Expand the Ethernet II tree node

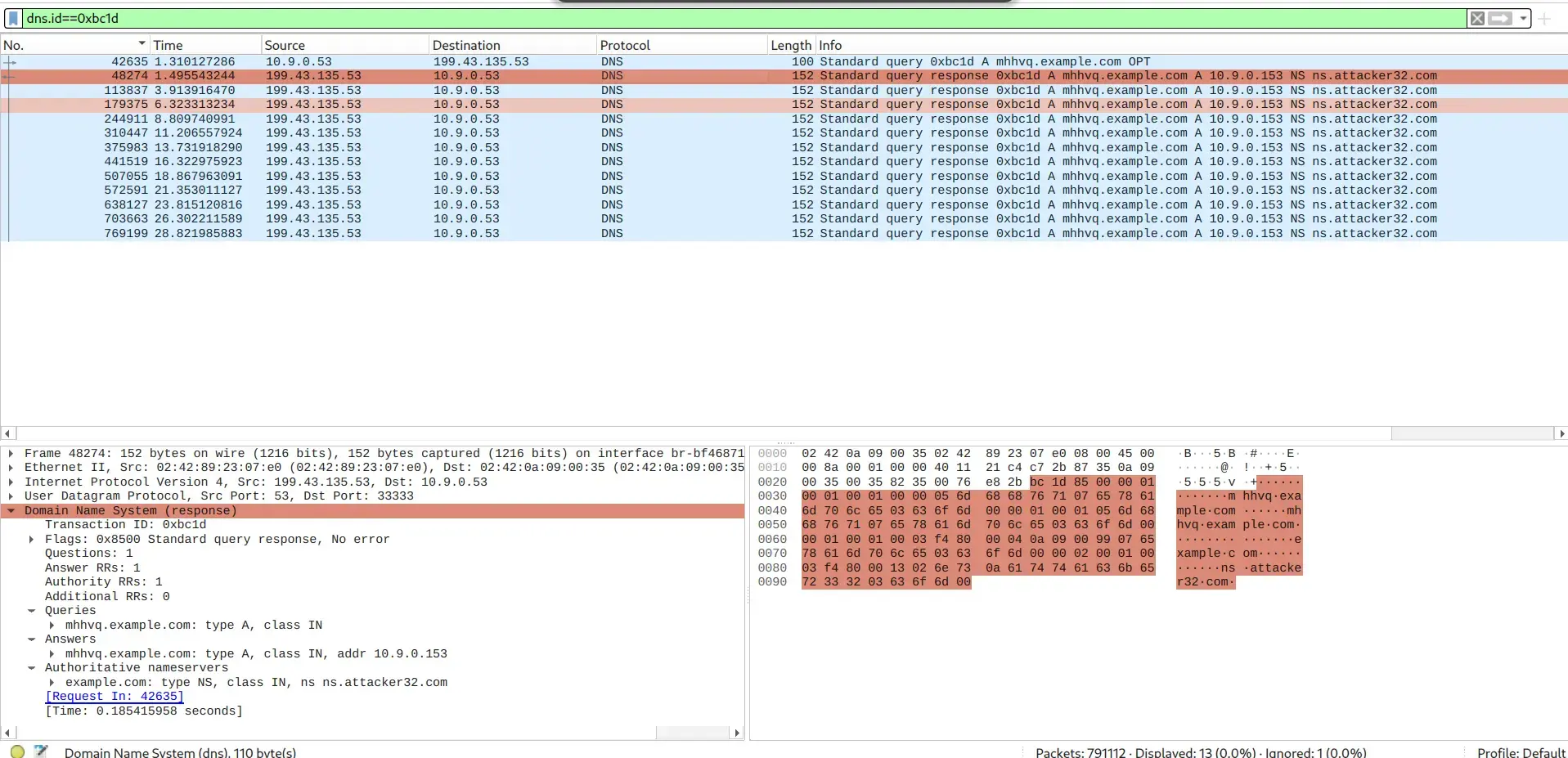[x=11, y=468]
